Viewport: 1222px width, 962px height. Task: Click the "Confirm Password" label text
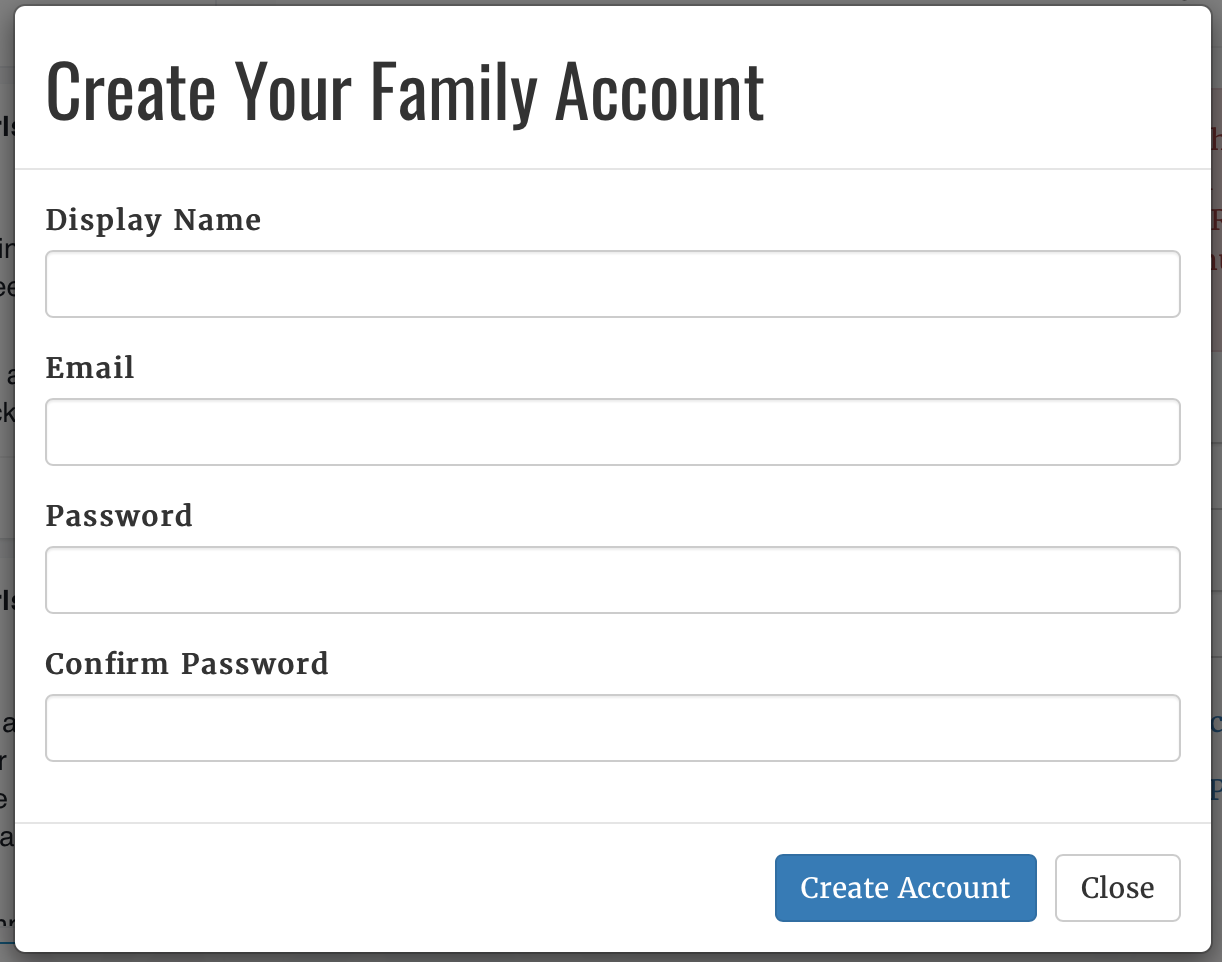187,664
